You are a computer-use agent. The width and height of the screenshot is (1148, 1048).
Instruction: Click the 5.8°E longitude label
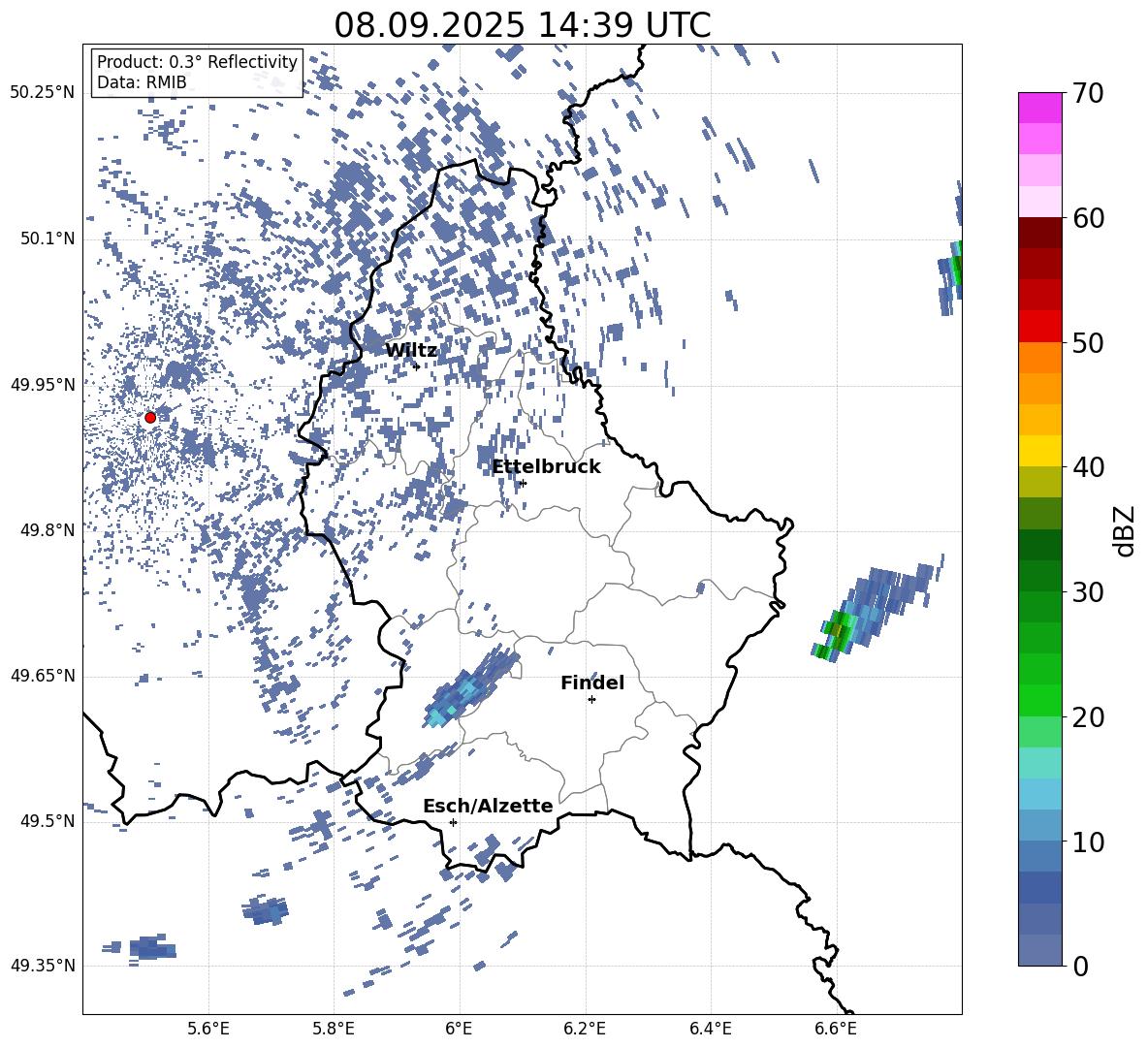[334, 1029]
